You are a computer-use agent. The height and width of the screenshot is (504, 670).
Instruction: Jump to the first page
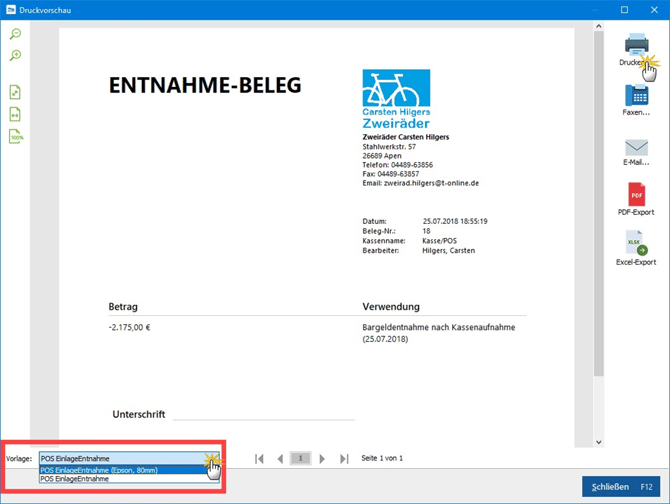tap(259, 459)
